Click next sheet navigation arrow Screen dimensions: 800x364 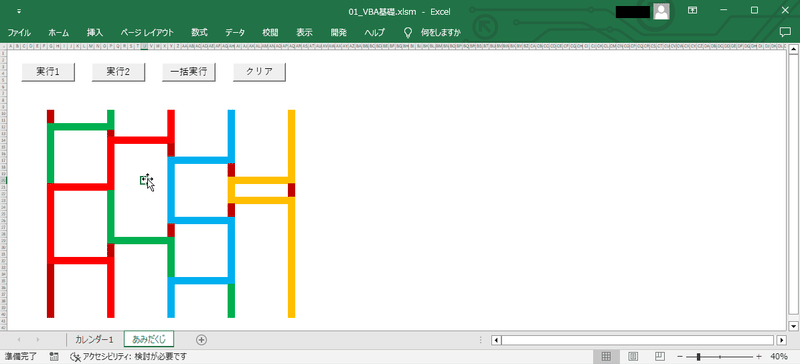[x=37, y=339]
